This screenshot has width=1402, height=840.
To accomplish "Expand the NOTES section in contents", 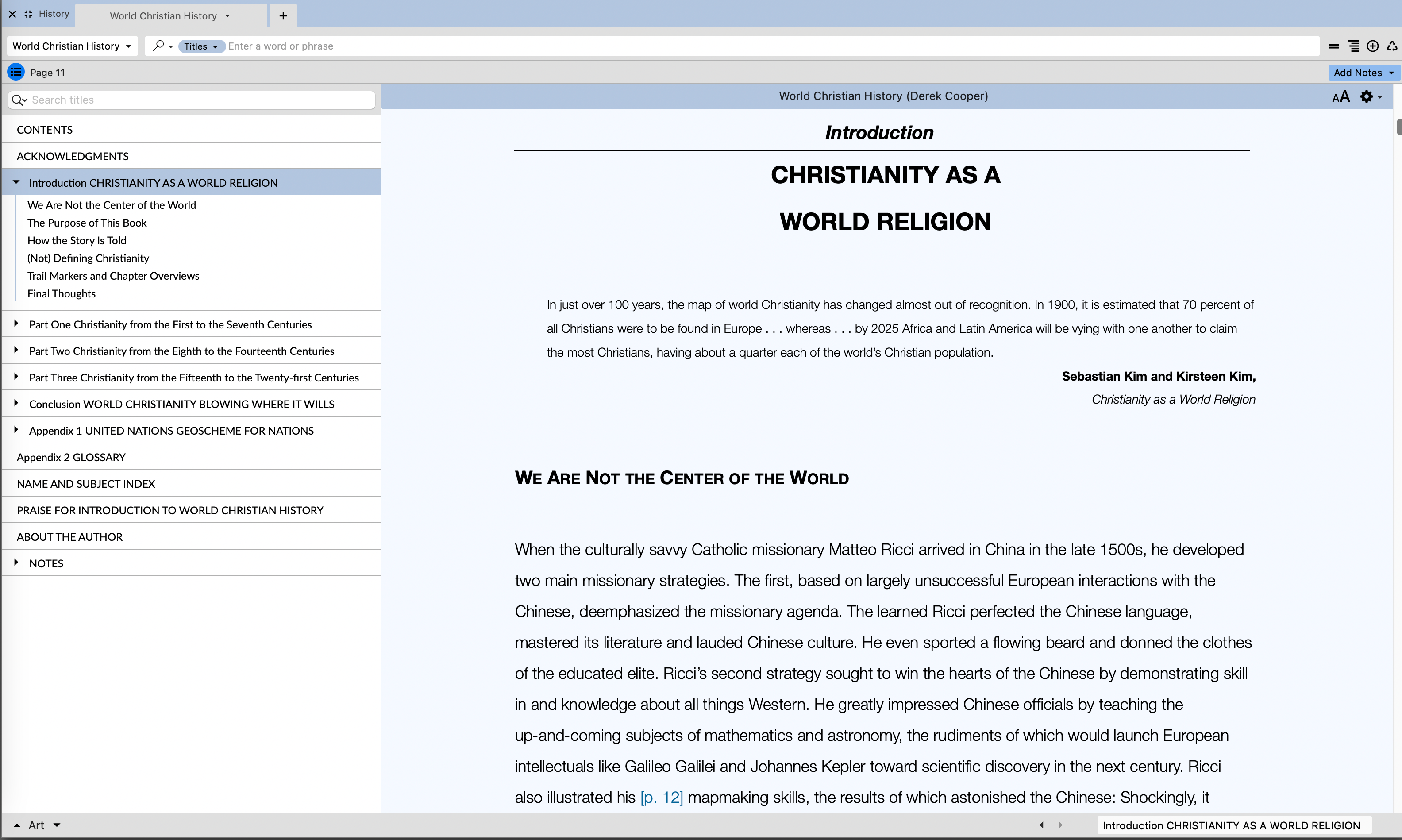I will (x=16, y=563).
